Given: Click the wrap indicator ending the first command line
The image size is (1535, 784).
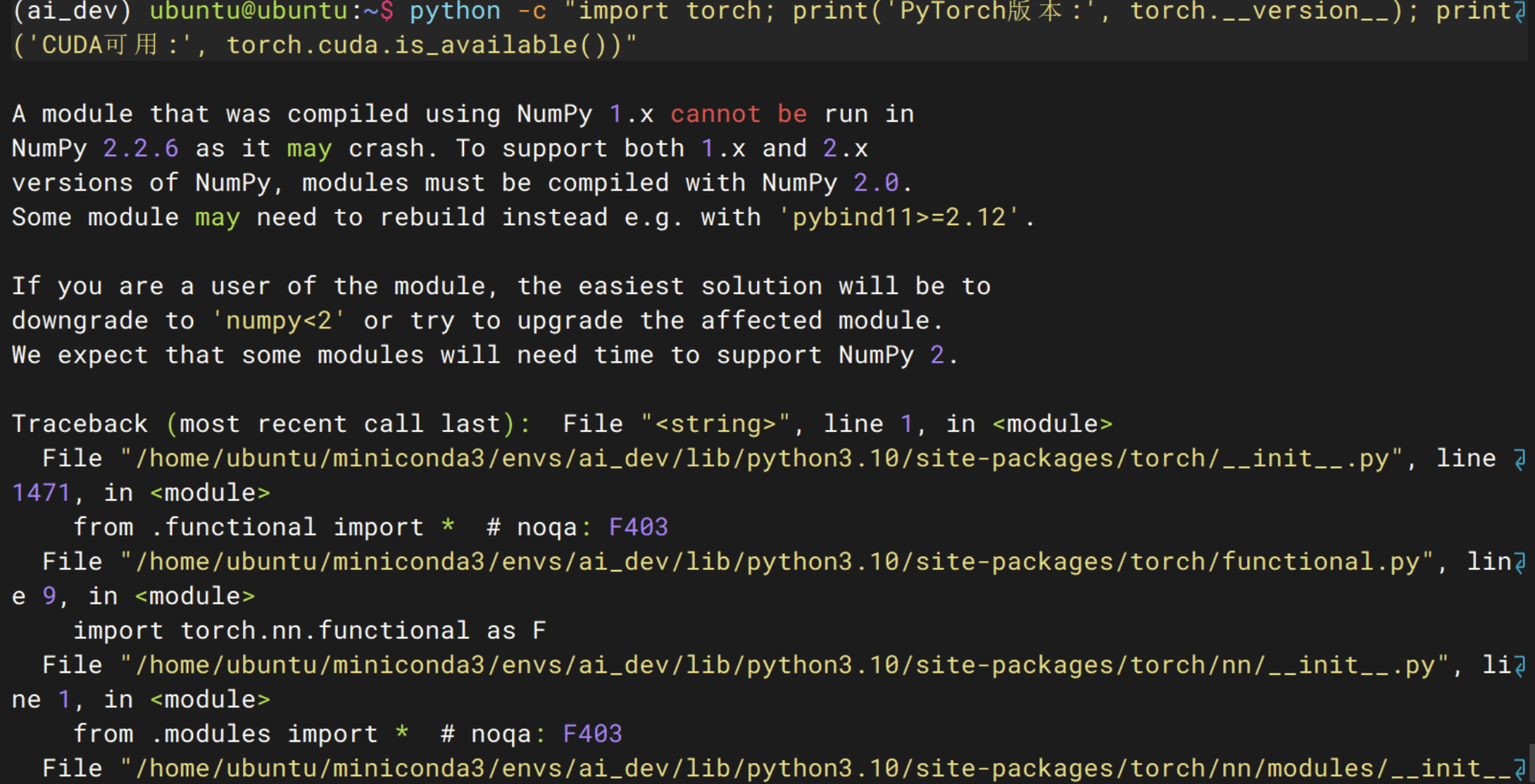Looking at the screenshot, I should coord(1520,12).
